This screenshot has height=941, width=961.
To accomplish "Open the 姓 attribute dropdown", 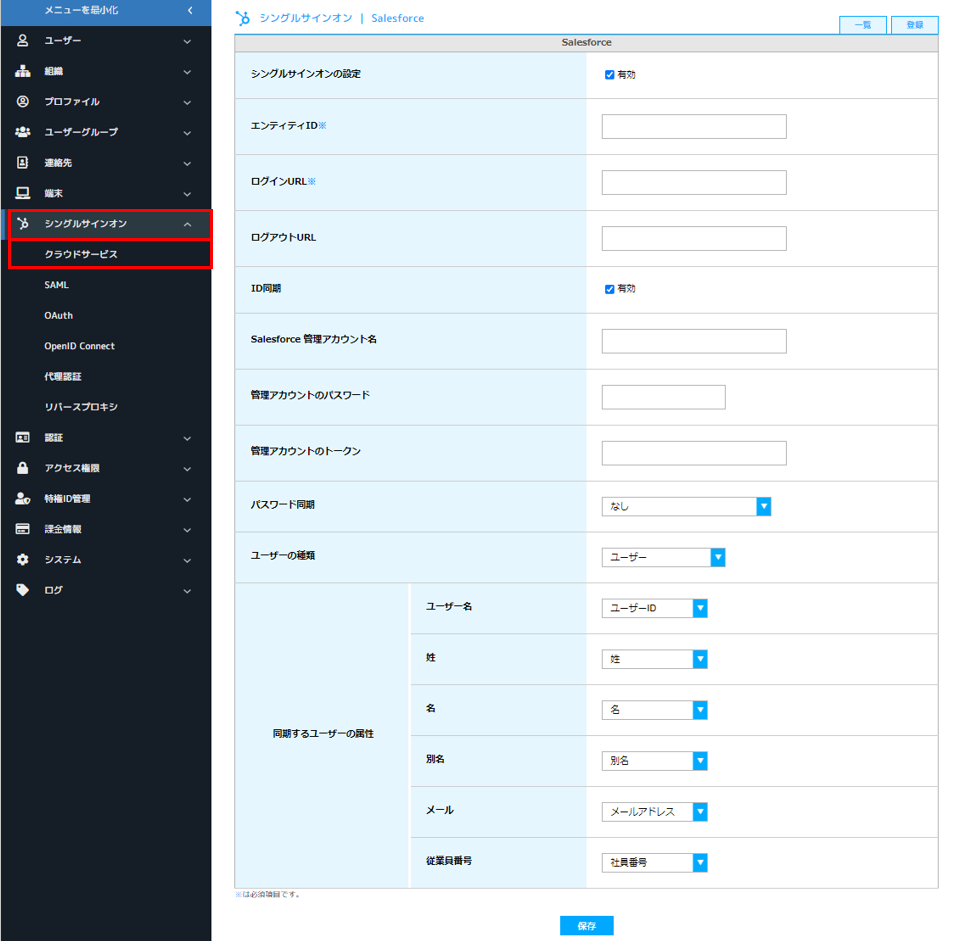I will tap(655, 659).
